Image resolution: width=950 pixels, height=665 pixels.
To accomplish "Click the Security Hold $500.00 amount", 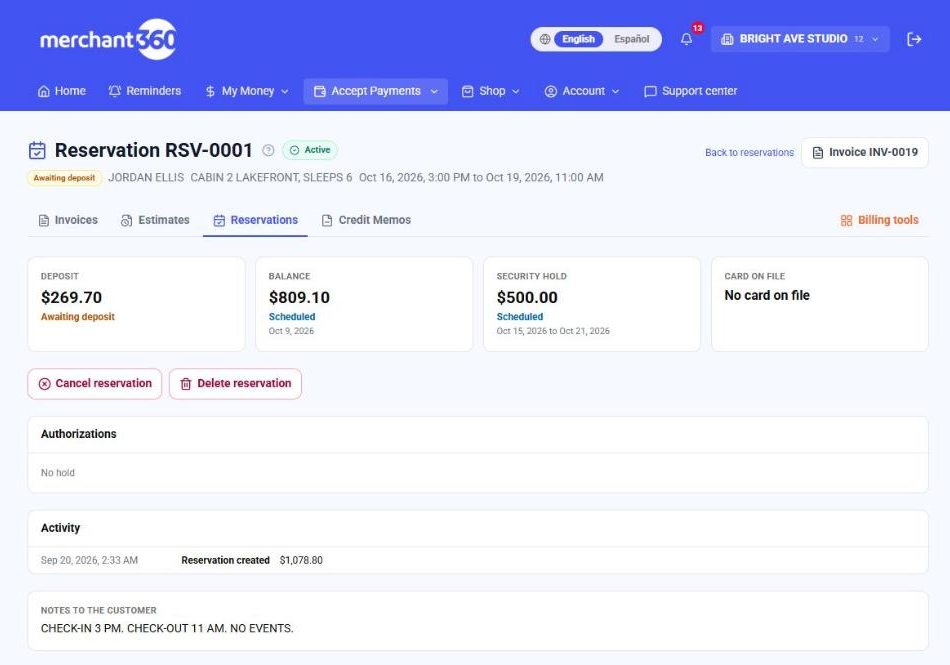I will coord(527,298).
